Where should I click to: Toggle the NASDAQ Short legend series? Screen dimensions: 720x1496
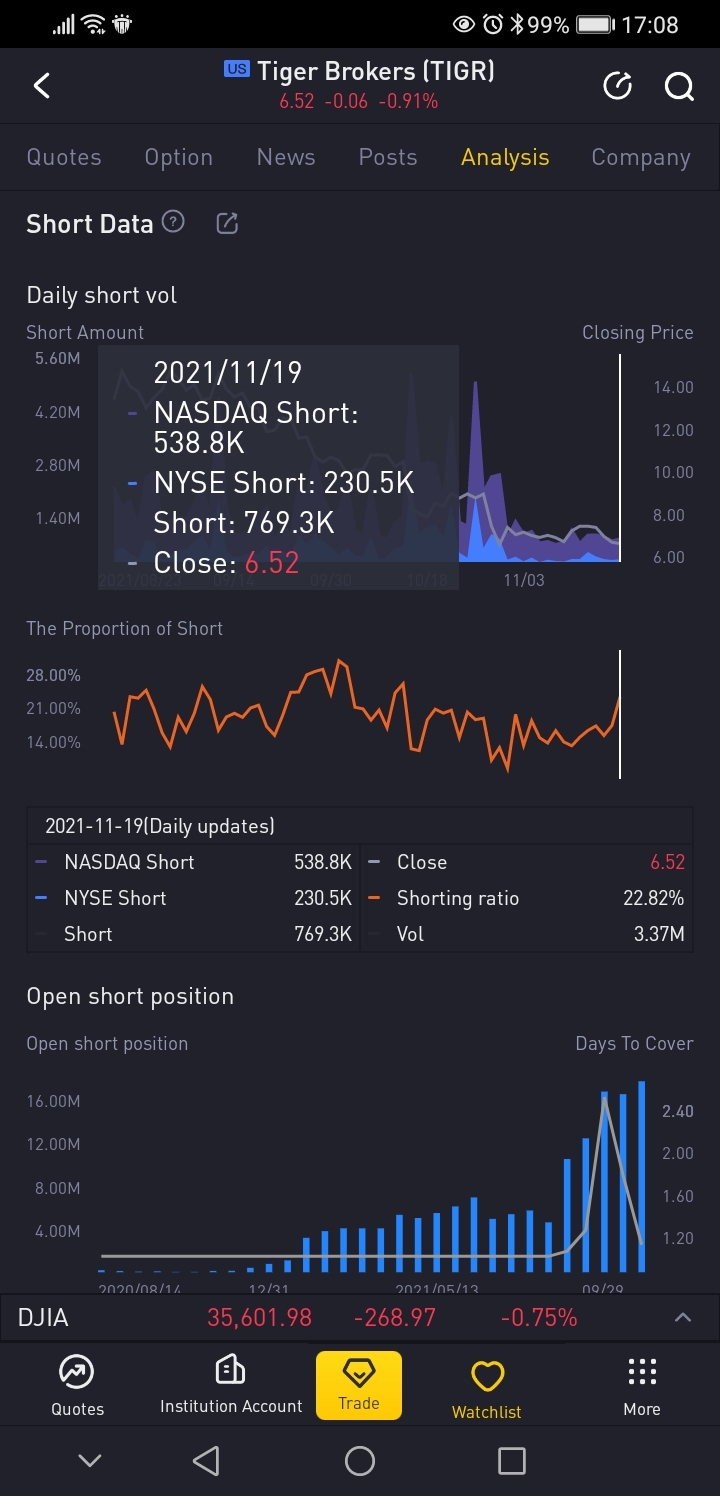129,862
